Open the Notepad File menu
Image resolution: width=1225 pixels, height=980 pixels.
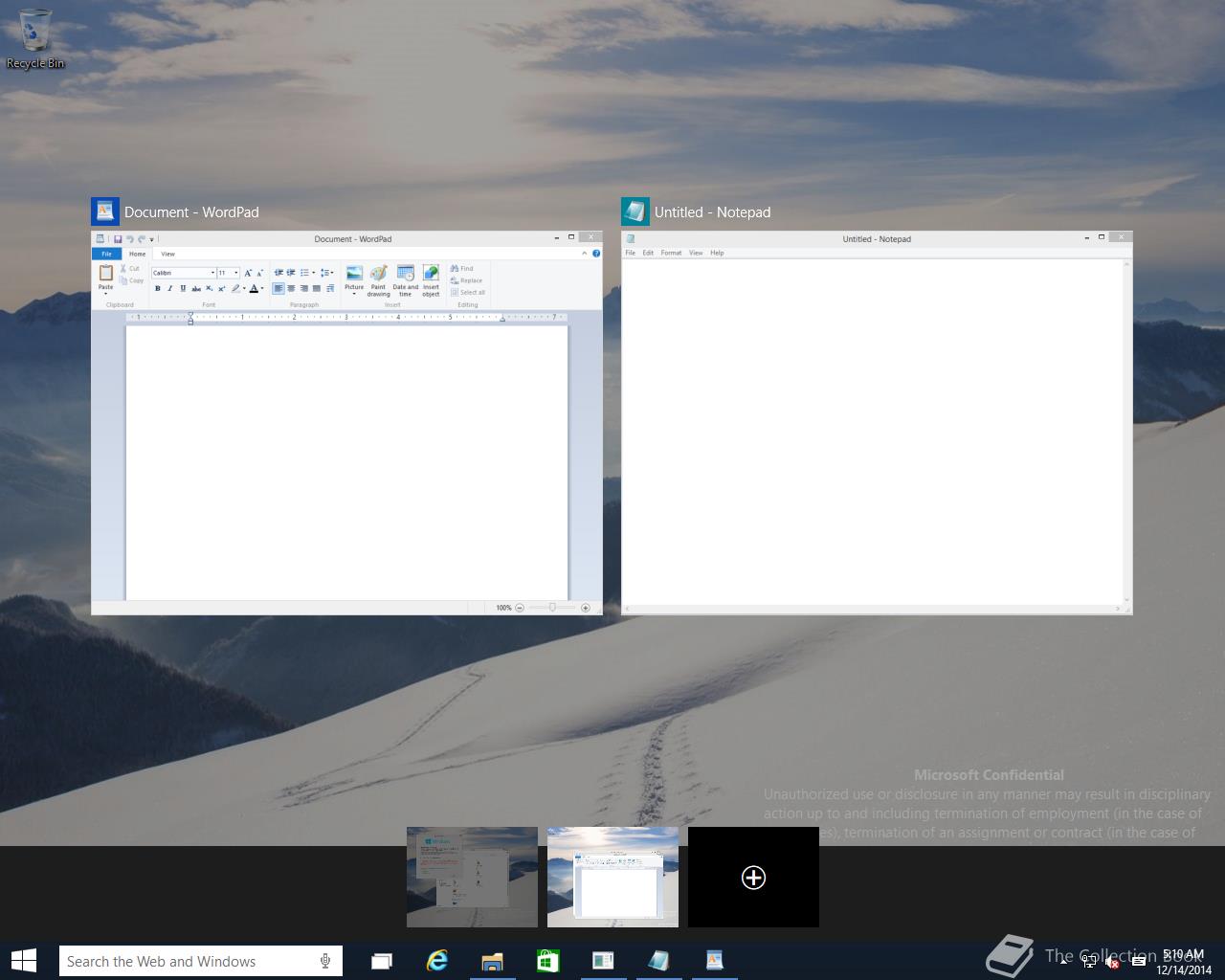click(631, 253)
